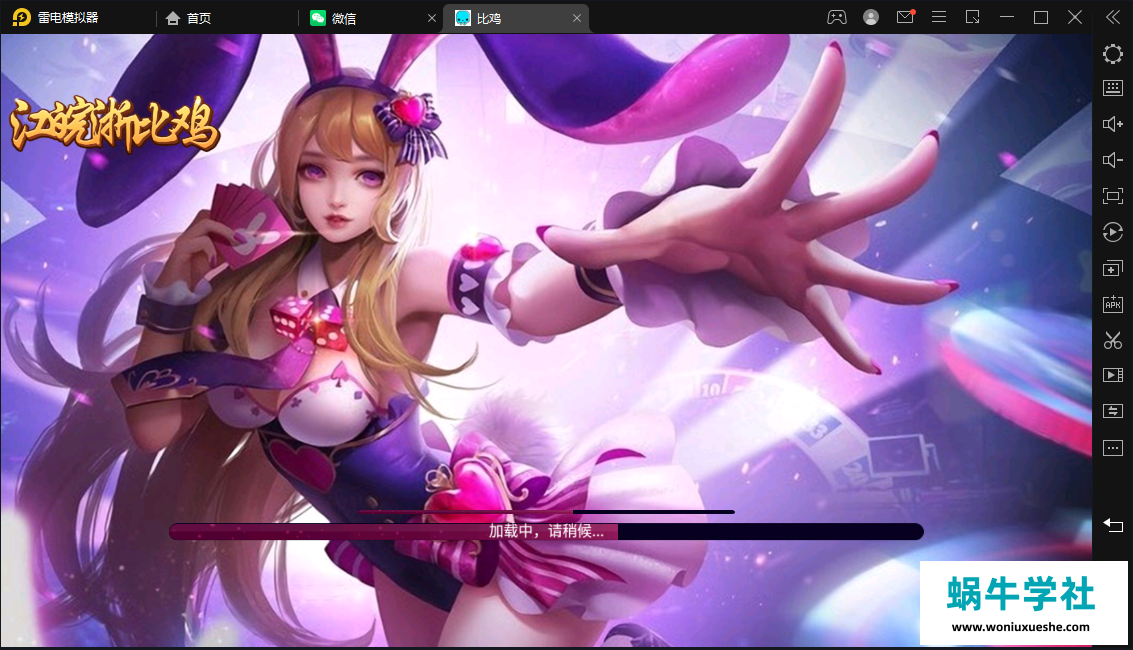Click the loading progress bar

click(x=546, y=532)
